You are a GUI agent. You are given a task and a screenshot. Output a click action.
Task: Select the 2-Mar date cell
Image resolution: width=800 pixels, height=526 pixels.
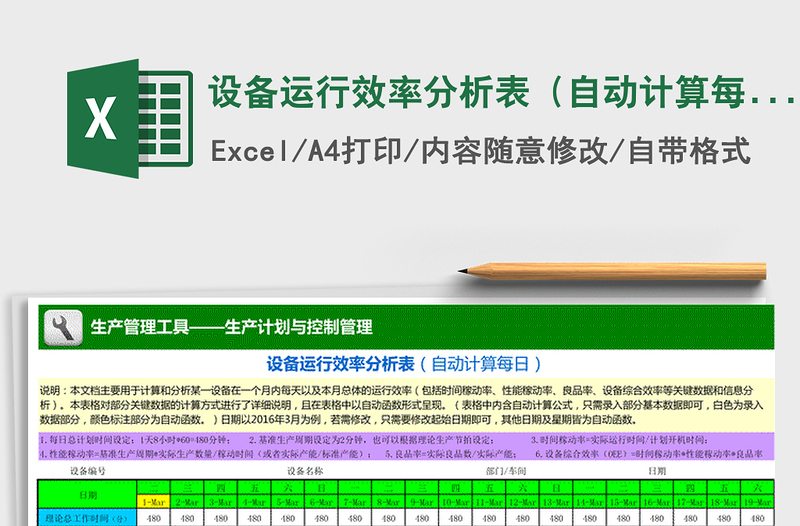tap(187, 503)
